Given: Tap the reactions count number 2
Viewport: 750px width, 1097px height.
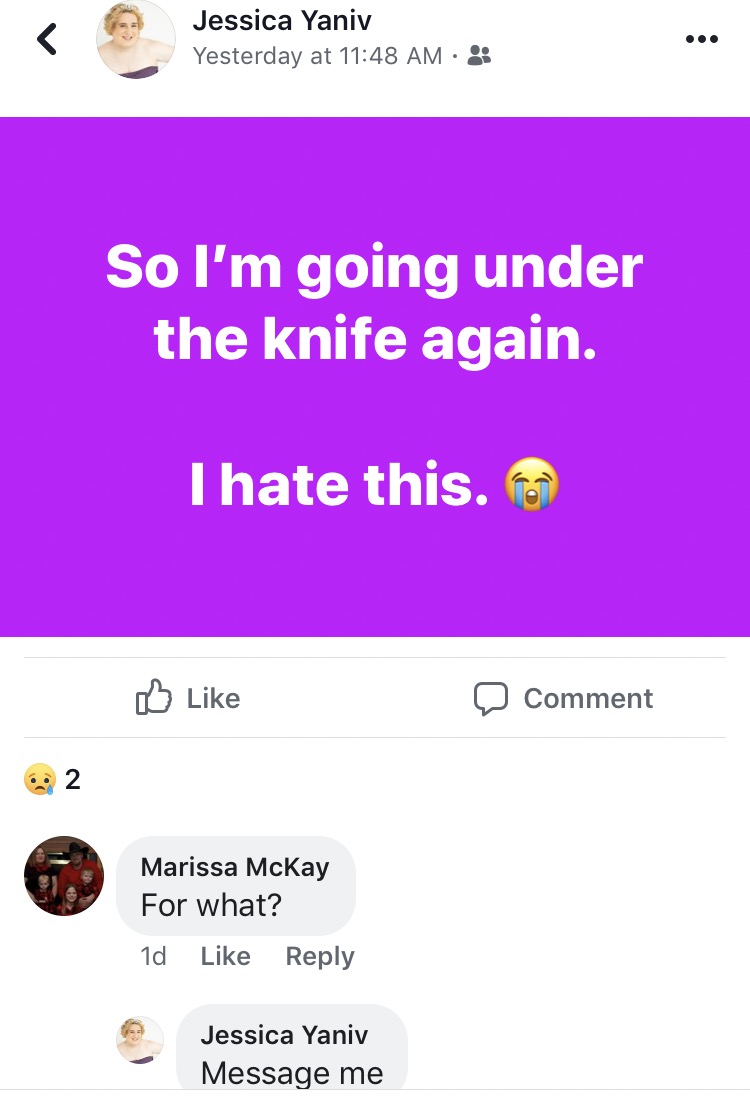Looking at the screenshot, I should tap(73, 779).
